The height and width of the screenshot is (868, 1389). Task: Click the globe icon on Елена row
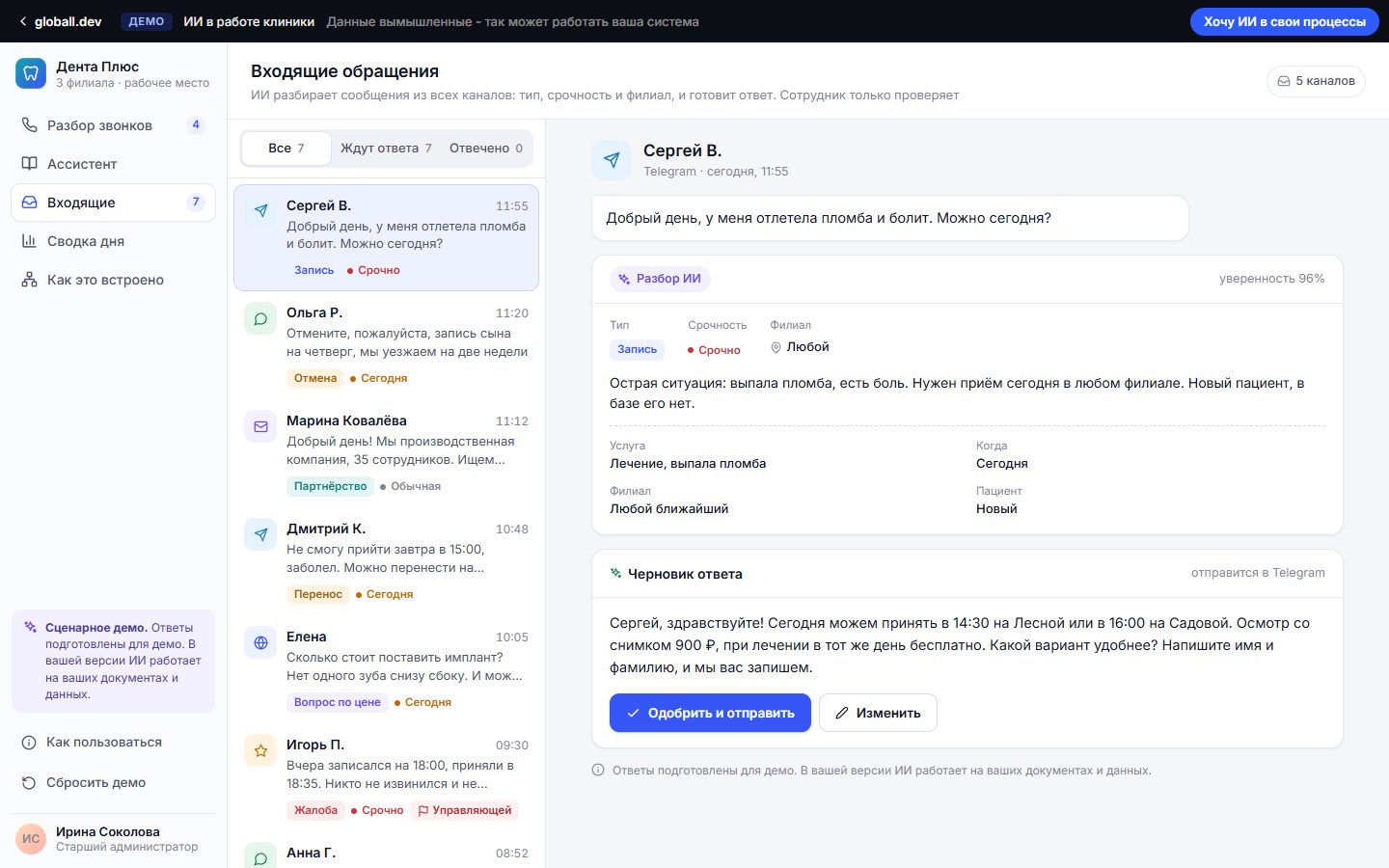260,642
